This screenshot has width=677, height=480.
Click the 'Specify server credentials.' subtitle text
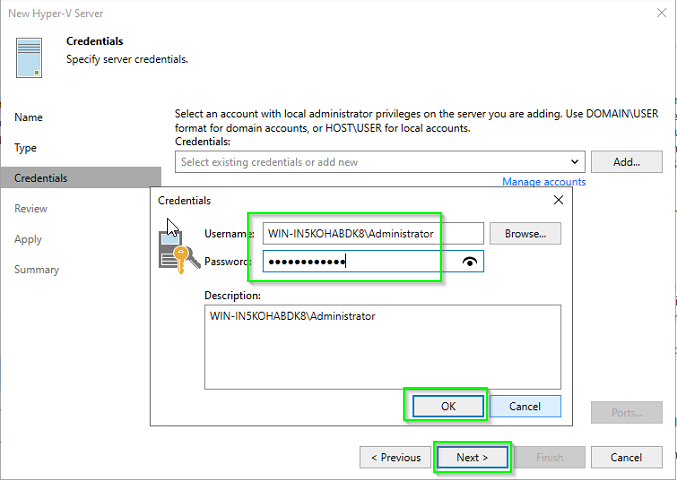point(127,59)
